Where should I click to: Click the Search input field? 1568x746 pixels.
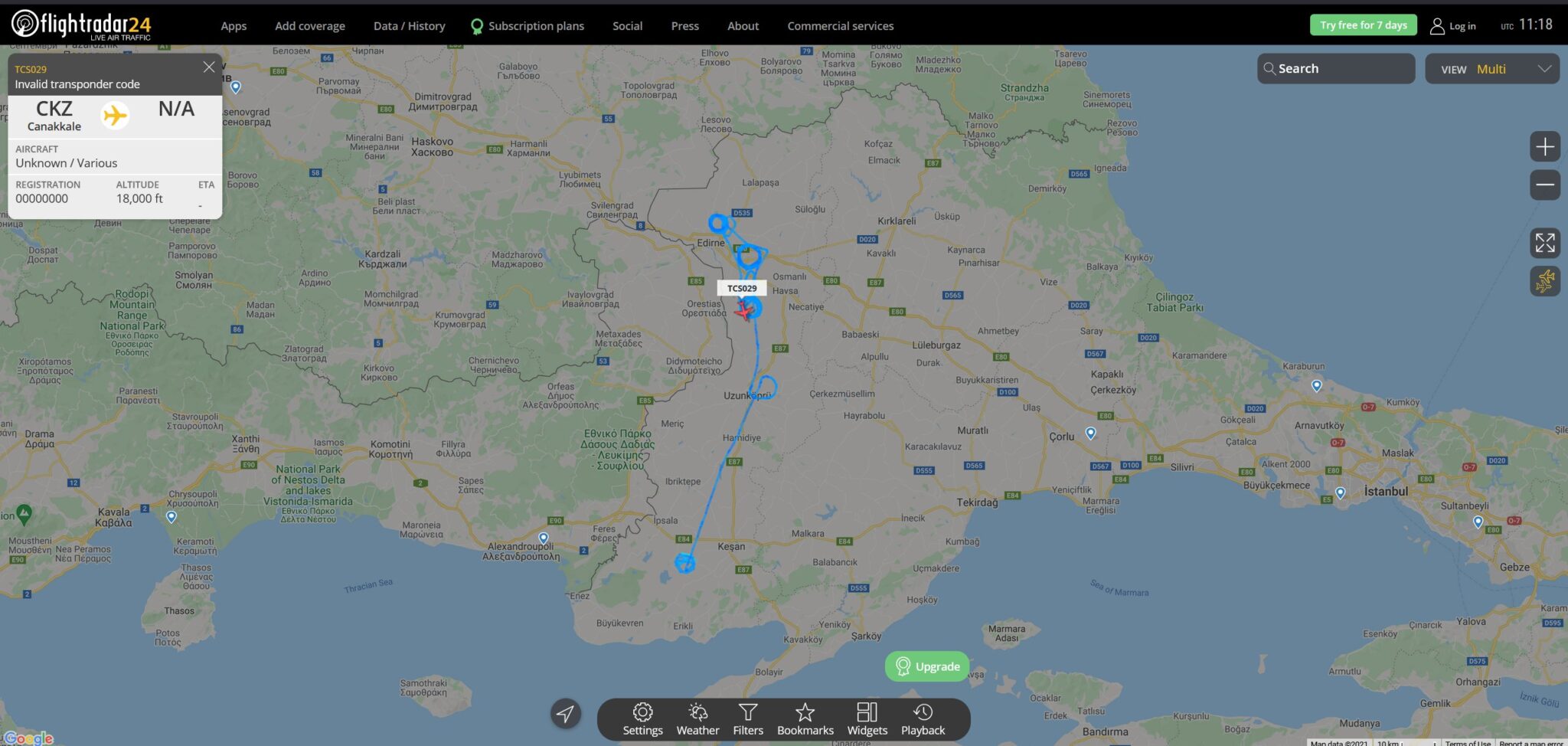click(x=1336, y=69)
